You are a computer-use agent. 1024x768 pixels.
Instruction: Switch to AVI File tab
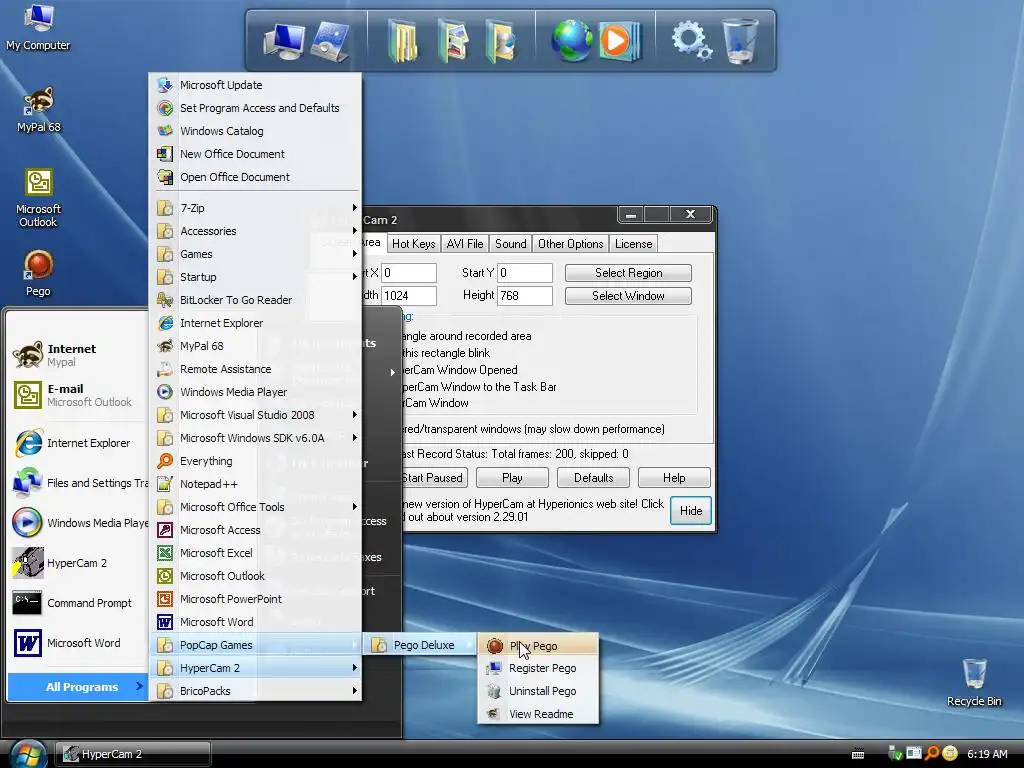pyautogui.click(x=465, y=244)
